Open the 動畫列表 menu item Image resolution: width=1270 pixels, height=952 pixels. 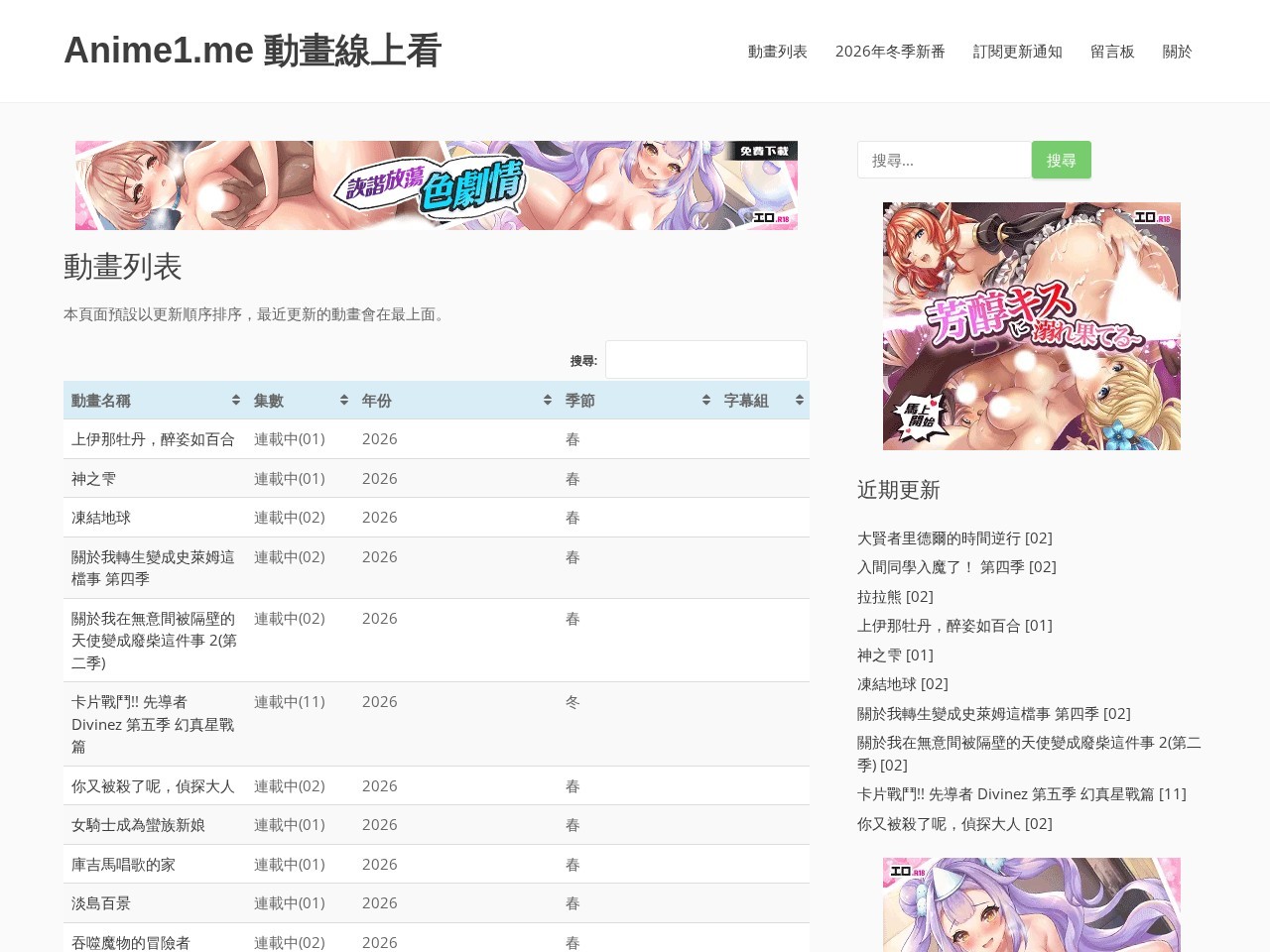(x=778, y=52)
